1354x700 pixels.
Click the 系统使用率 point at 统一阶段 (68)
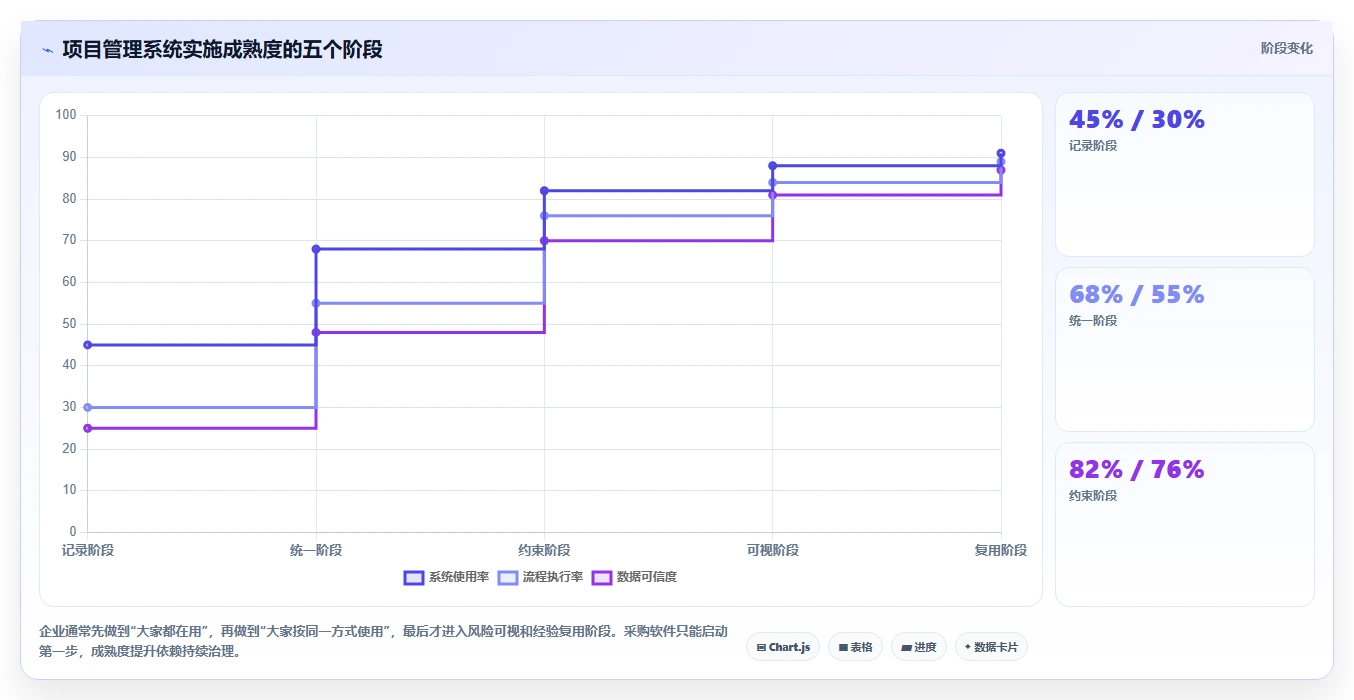[316, 249]
